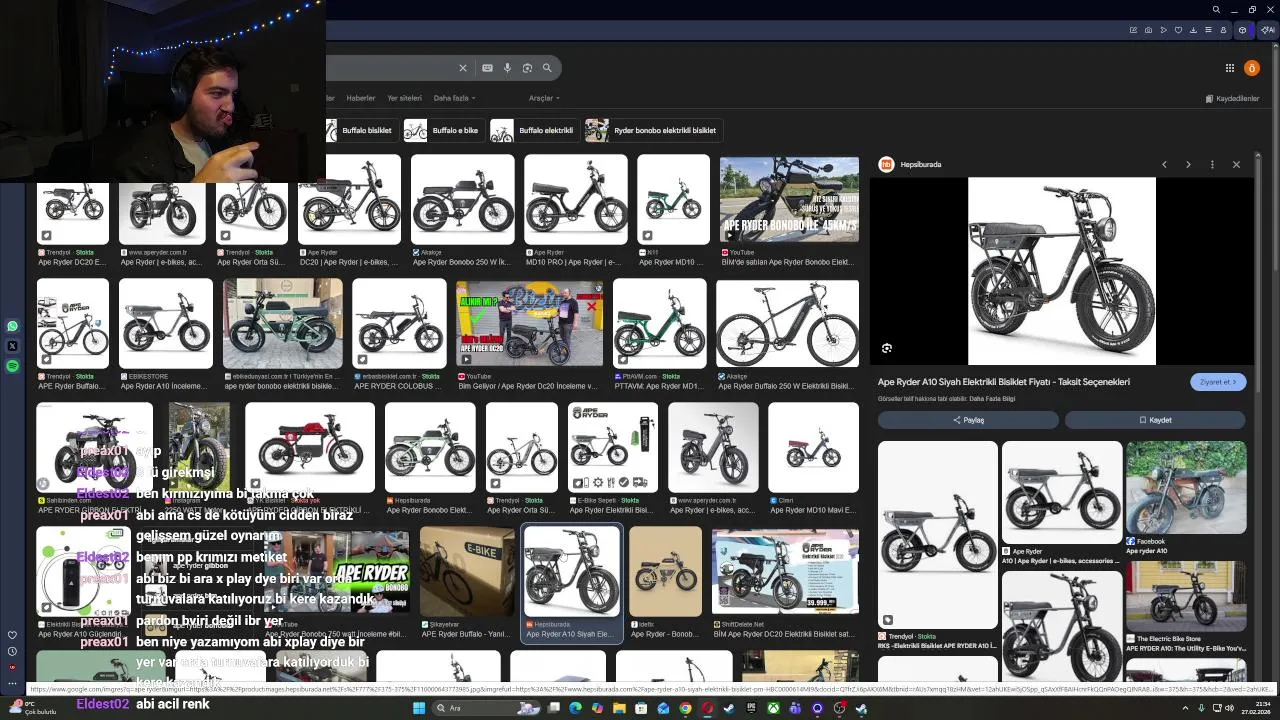This screenshot has height=720, width=1280.
Task: Search by image with Google Lens icon
Action: [x=527, y=68]
